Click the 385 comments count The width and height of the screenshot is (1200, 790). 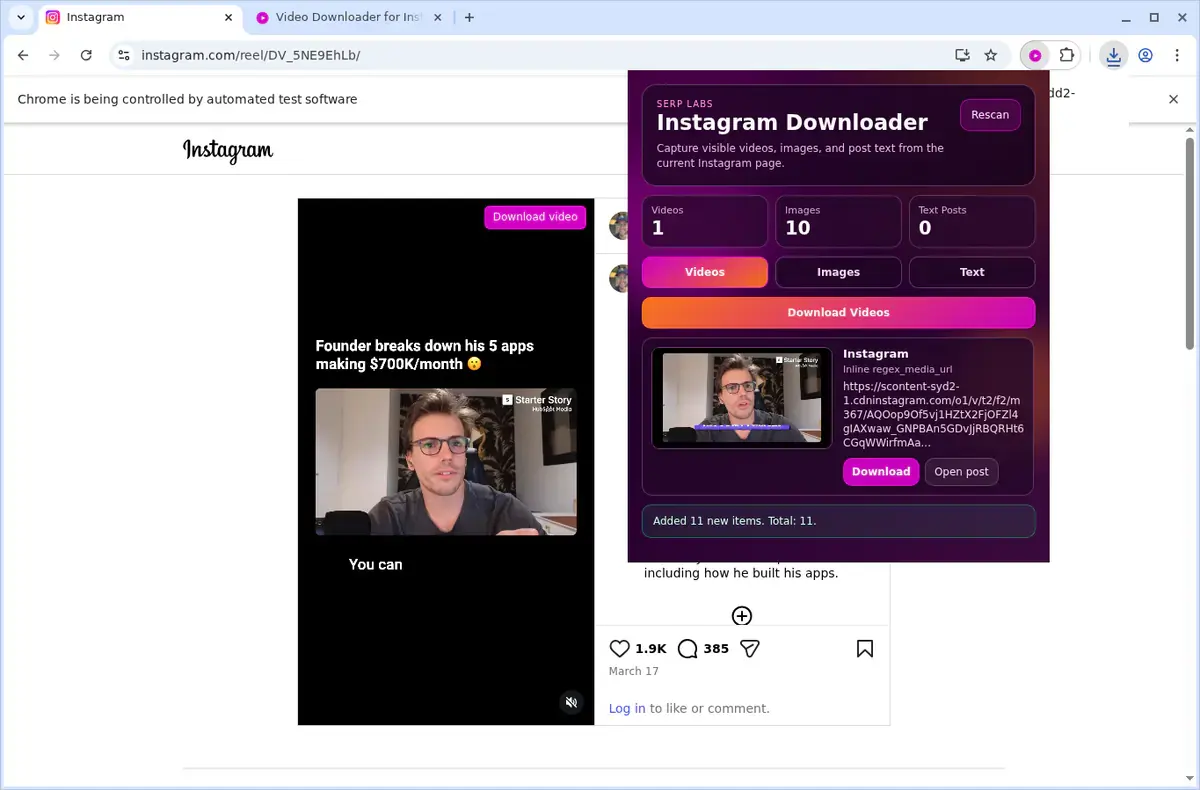[x=716, y=648]
